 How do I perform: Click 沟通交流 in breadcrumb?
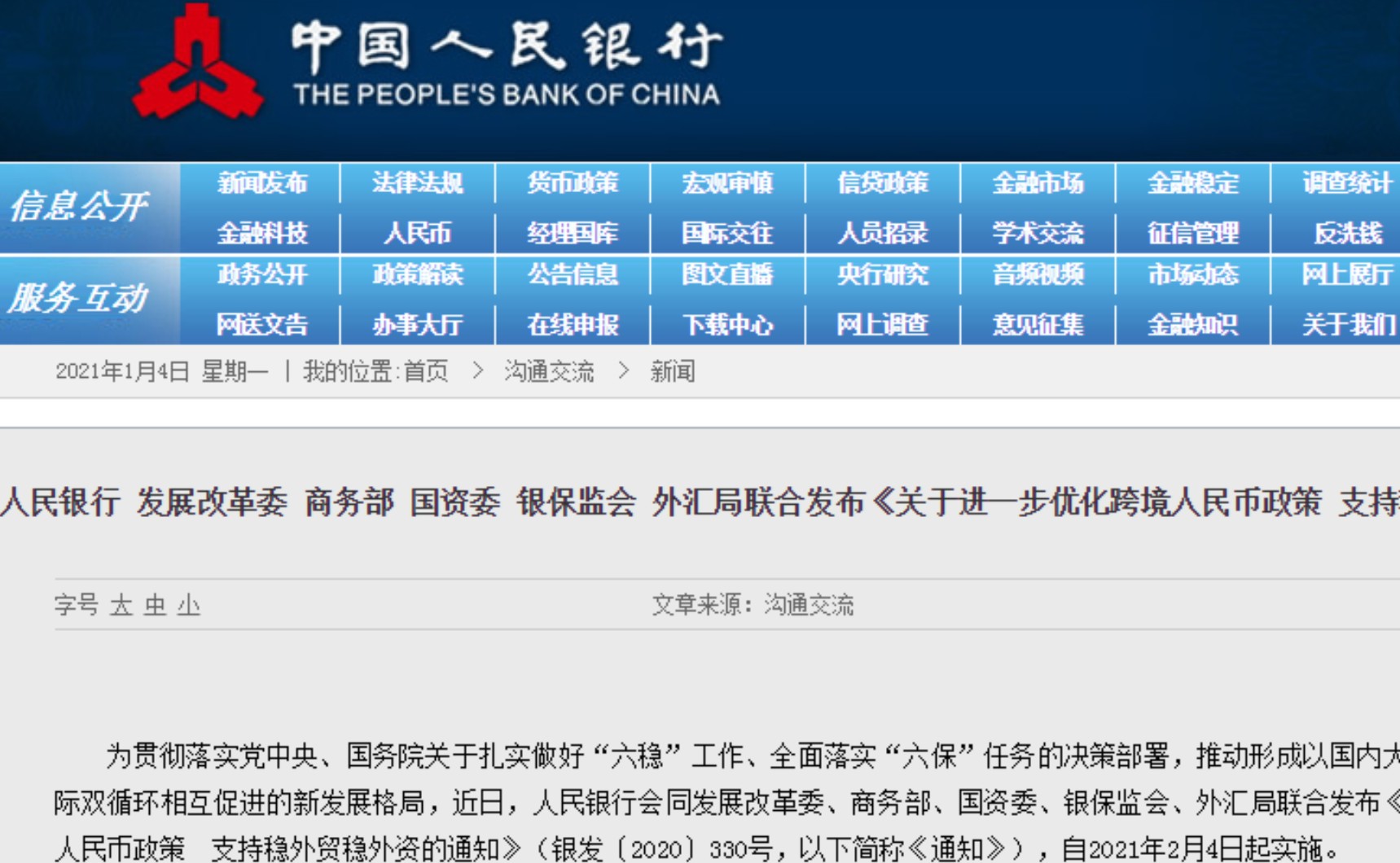(x=549, y=372)
